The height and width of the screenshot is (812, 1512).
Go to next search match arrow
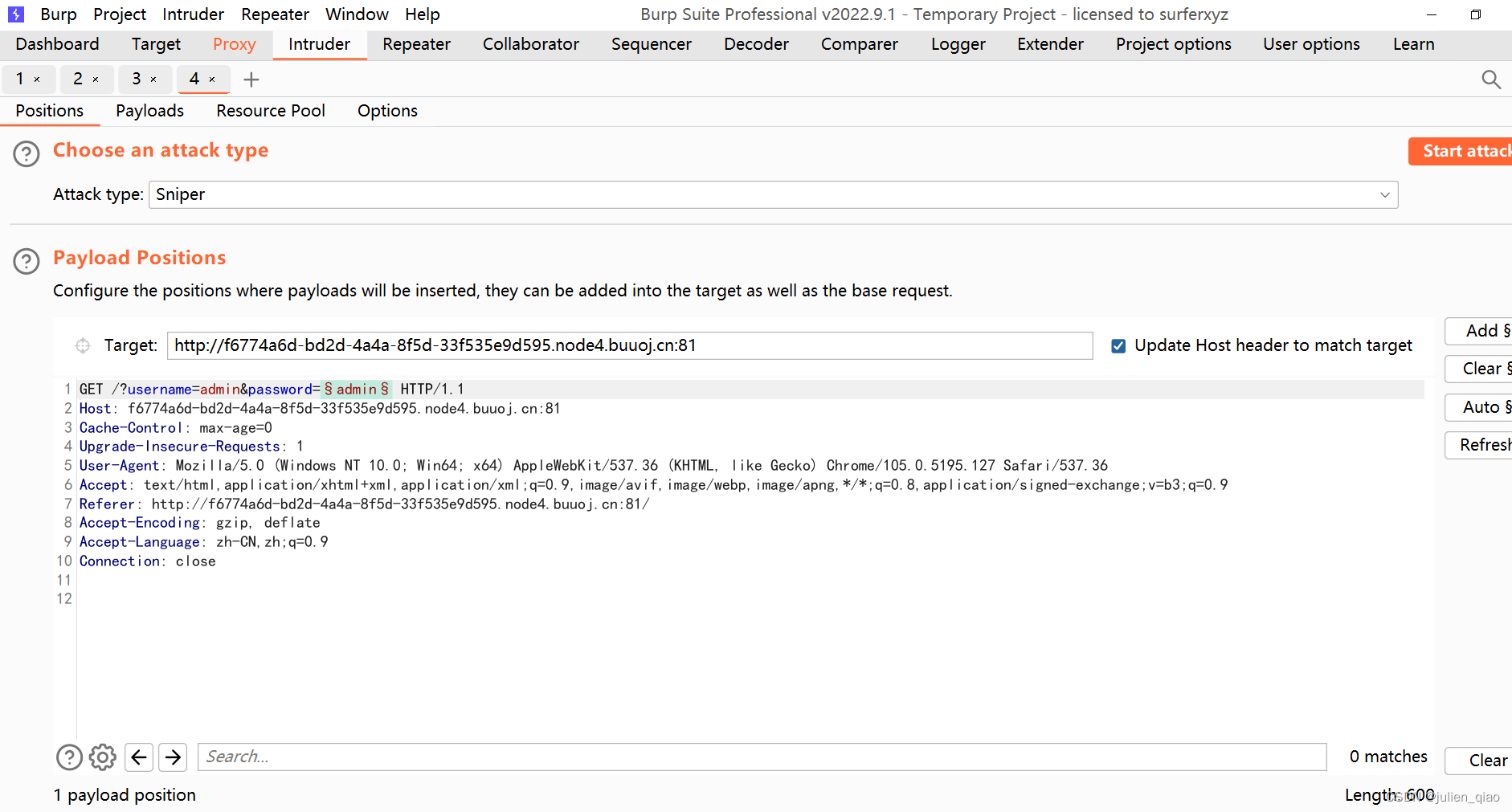point(173,757)
